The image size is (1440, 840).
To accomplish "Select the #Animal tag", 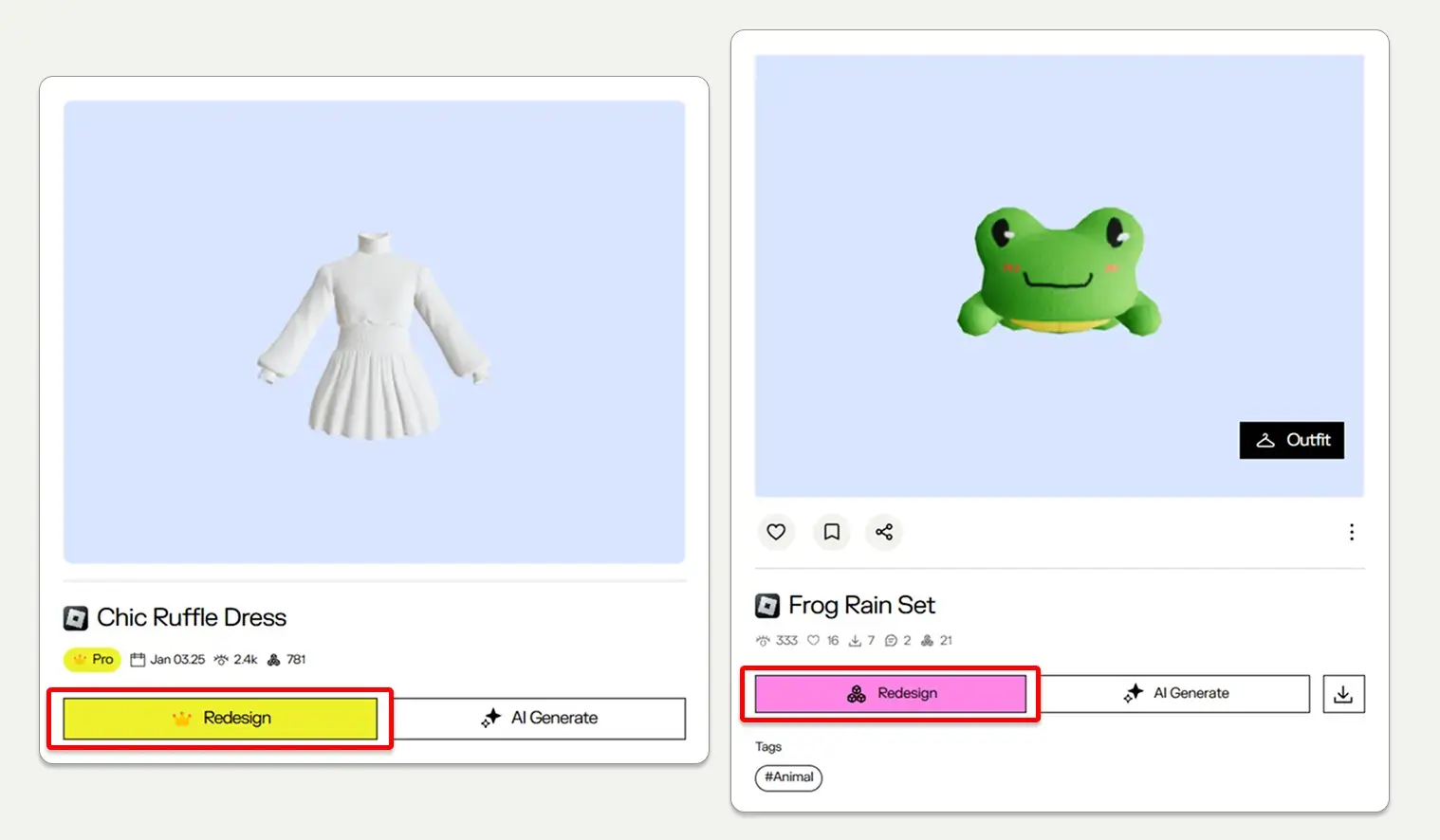I will click(x=788, y=777).
